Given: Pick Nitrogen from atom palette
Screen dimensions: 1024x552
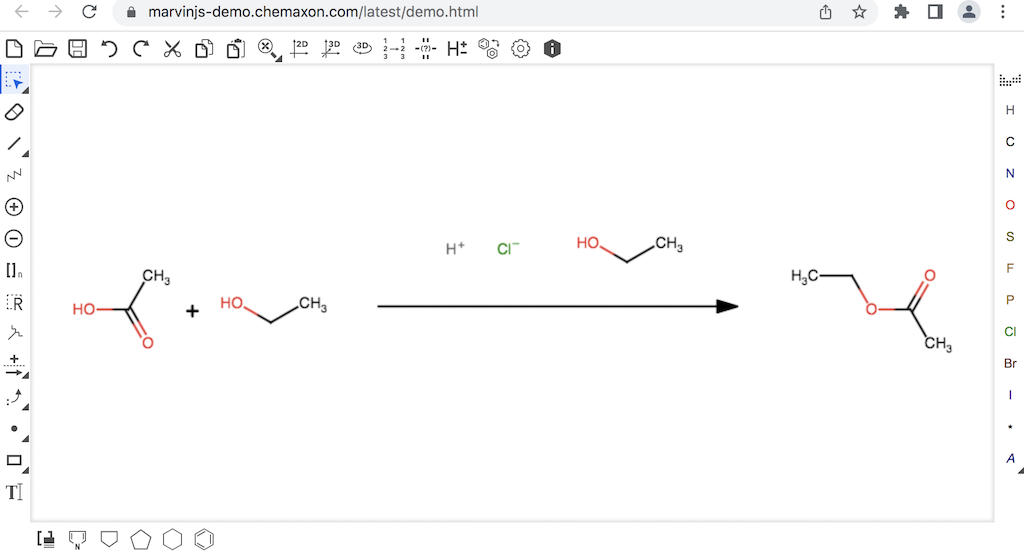Looking at the screenshot, I should [1010, 173].
